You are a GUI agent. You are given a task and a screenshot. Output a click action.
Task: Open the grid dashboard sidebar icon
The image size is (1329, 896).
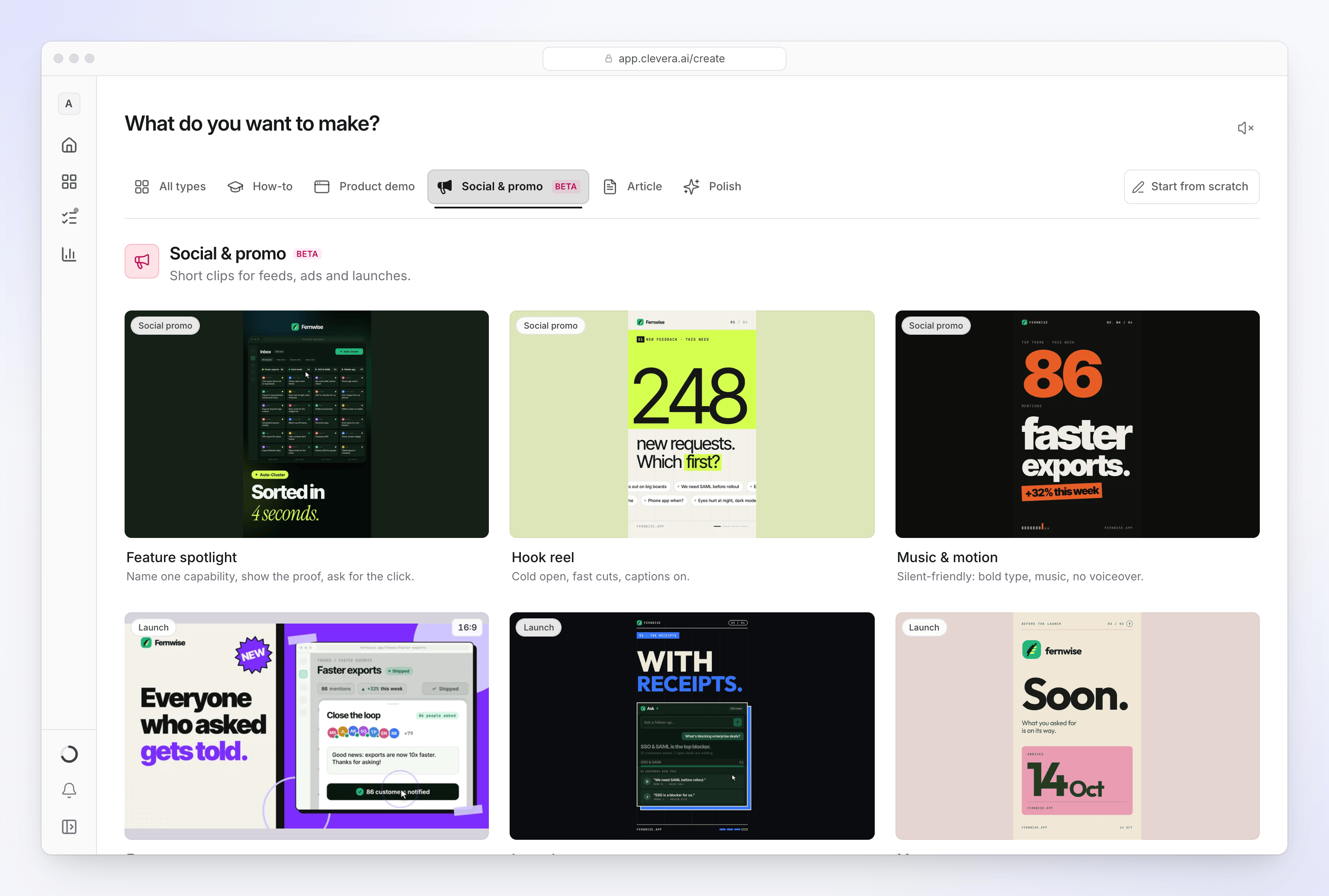click(69, 182)
